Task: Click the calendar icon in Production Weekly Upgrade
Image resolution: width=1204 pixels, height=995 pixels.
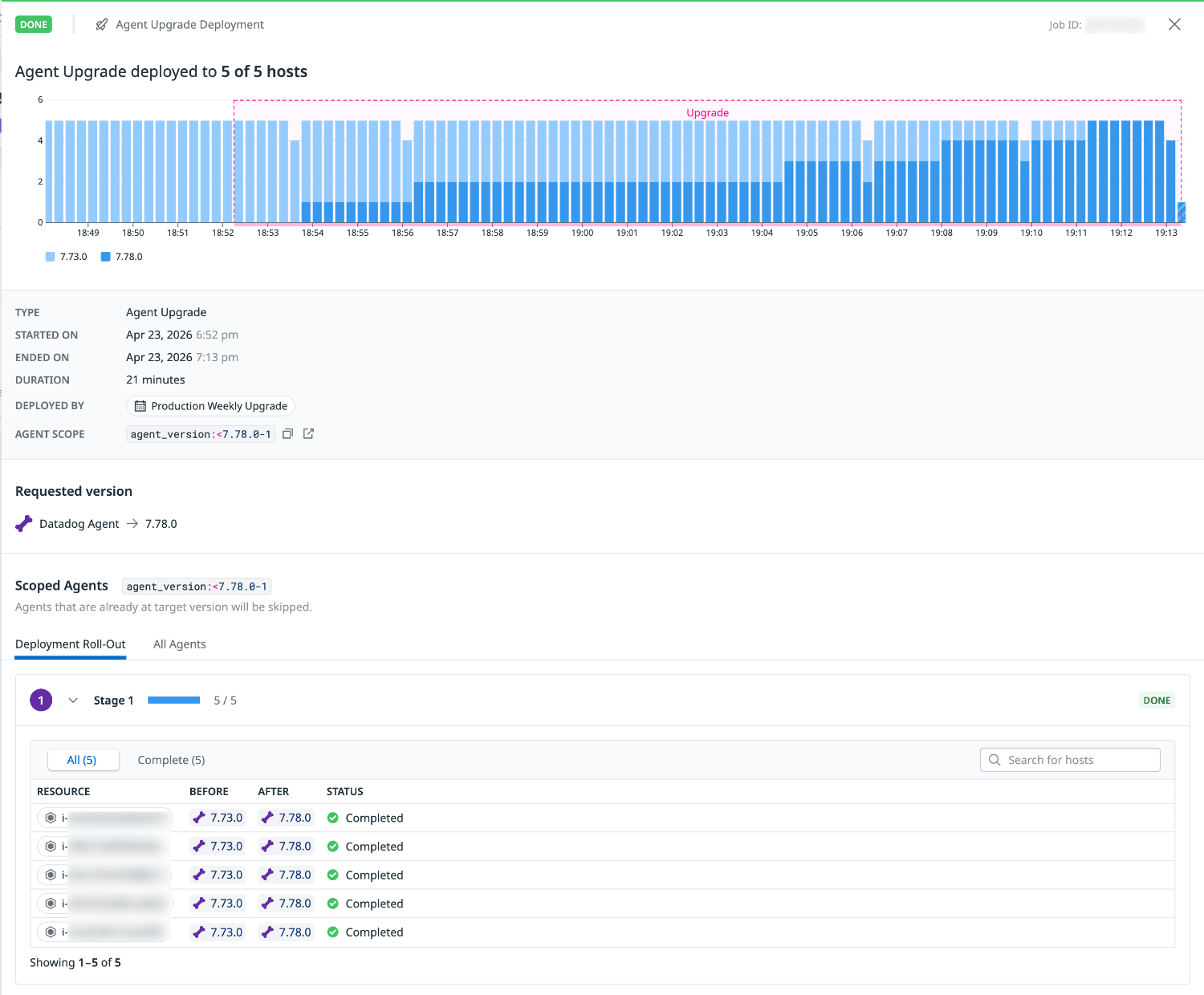Action: pos(140,406)
